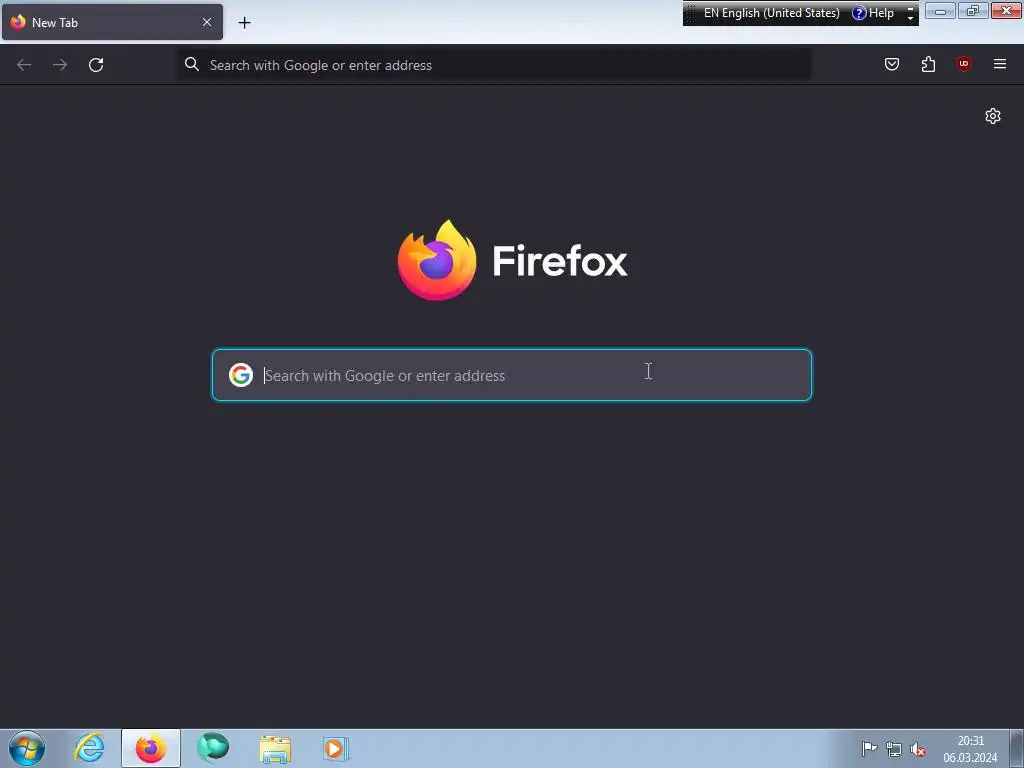Open the Pocket save icon
This screenshot has height=768, width=1024.
tap(892, 64)
